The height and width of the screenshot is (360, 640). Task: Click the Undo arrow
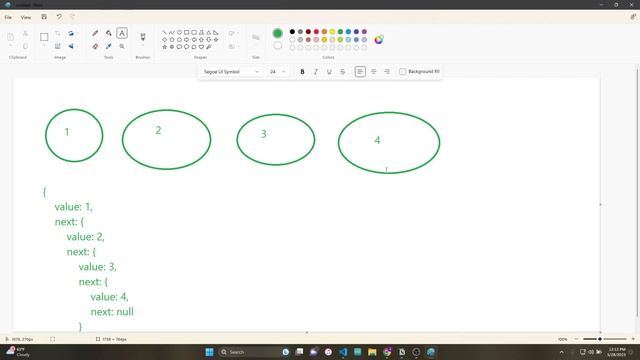pos(59,17)
